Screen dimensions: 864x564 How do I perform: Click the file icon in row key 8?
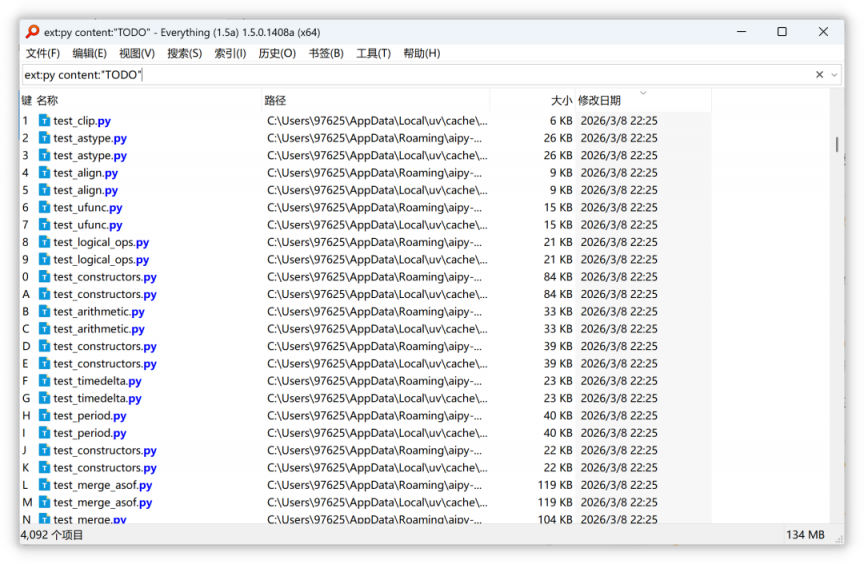(44, 242)
